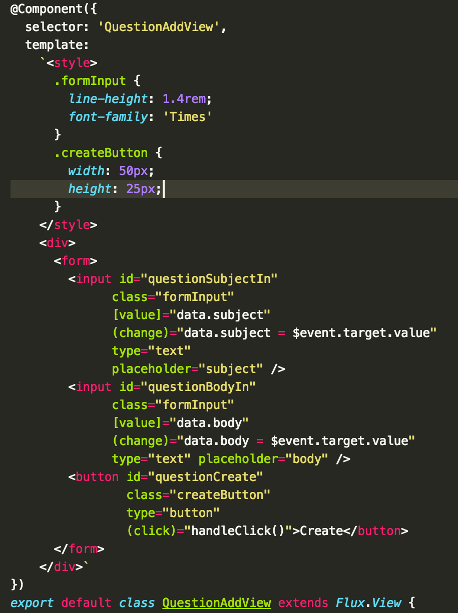458x613 pixels.
Task: Click the id "questionSubjectIn" attribute value
Action: [209, 279]
